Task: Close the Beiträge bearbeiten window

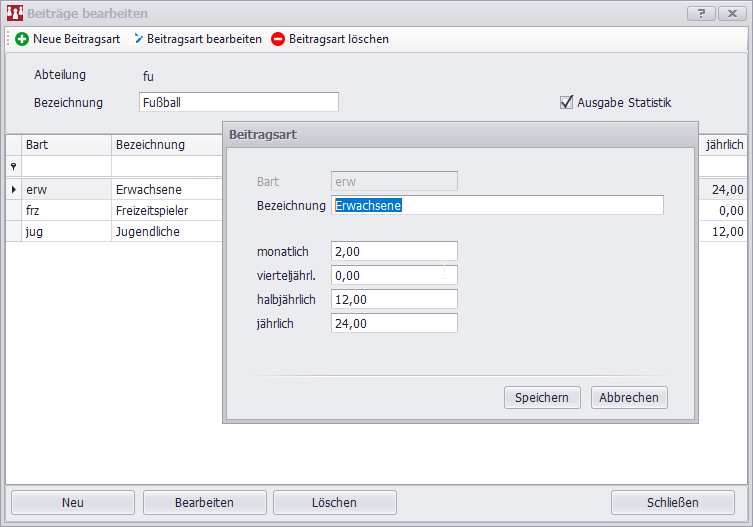Action: point(733,14)
